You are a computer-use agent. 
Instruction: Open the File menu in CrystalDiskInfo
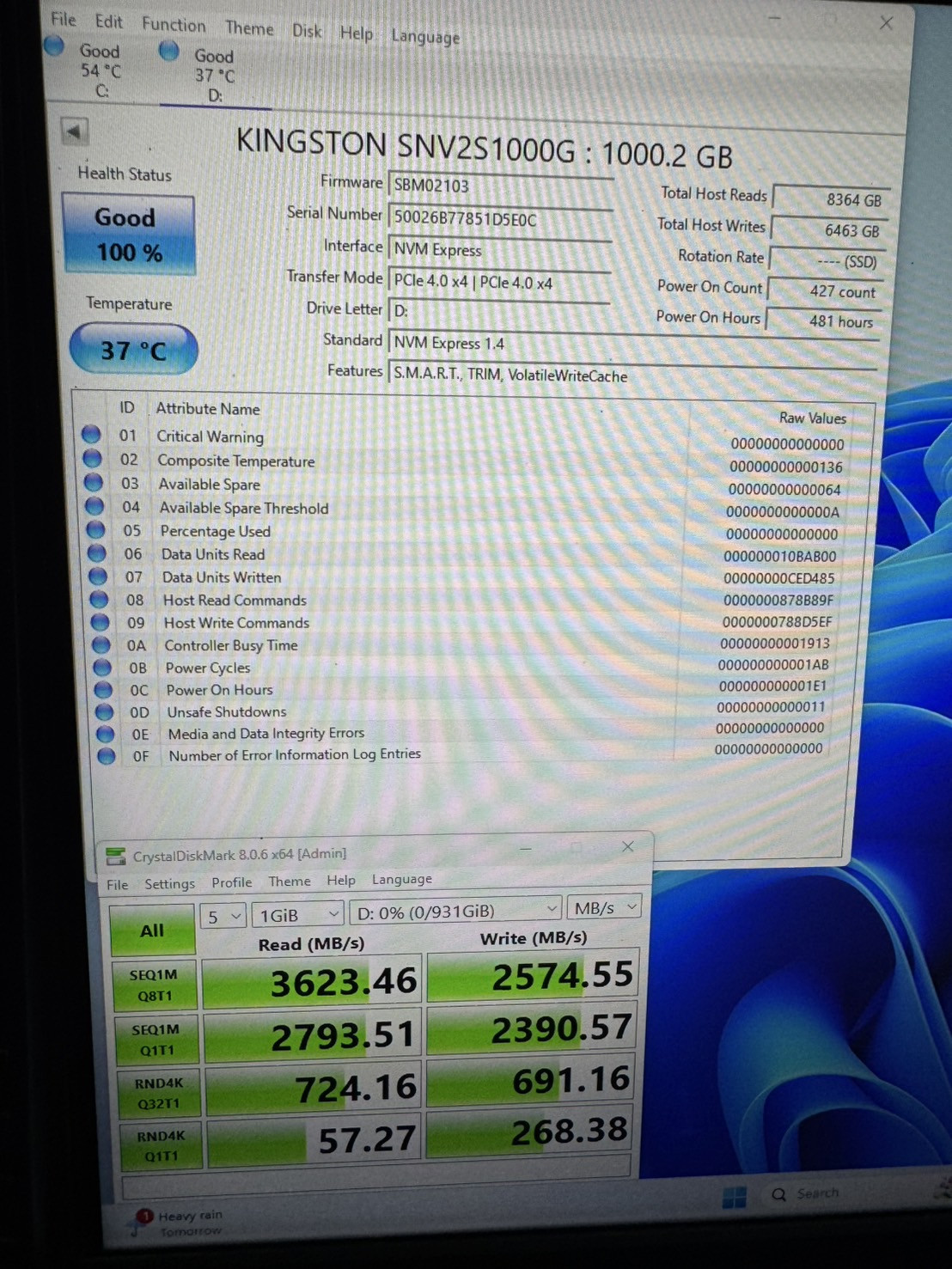pyautogui.click(x=64, y=19)
